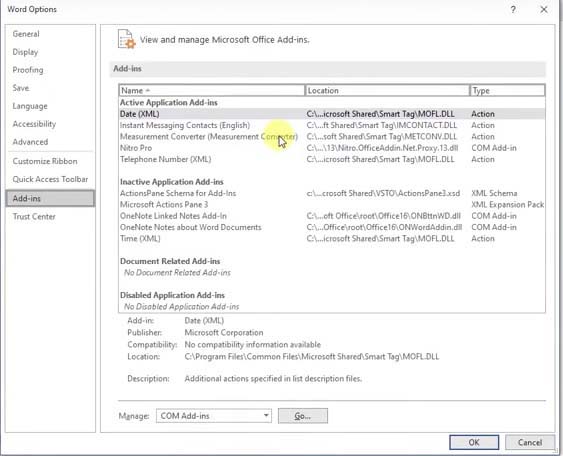Sort by the Type column header

click(x=507, y=90)
